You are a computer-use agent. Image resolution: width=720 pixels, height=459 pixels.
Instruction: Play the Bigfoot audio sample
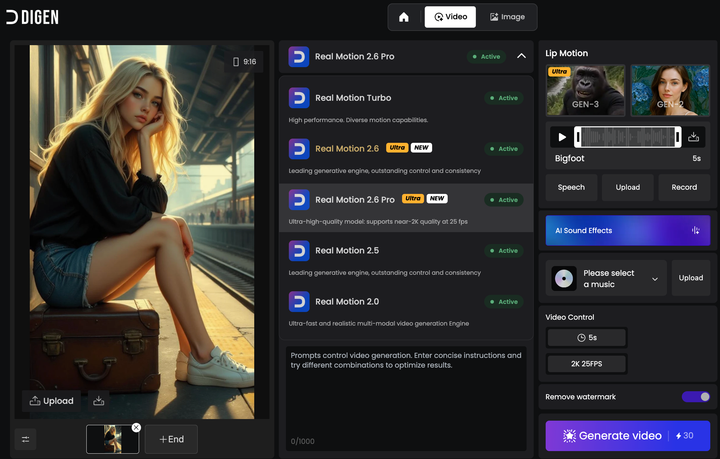click(x=562, y=137)
